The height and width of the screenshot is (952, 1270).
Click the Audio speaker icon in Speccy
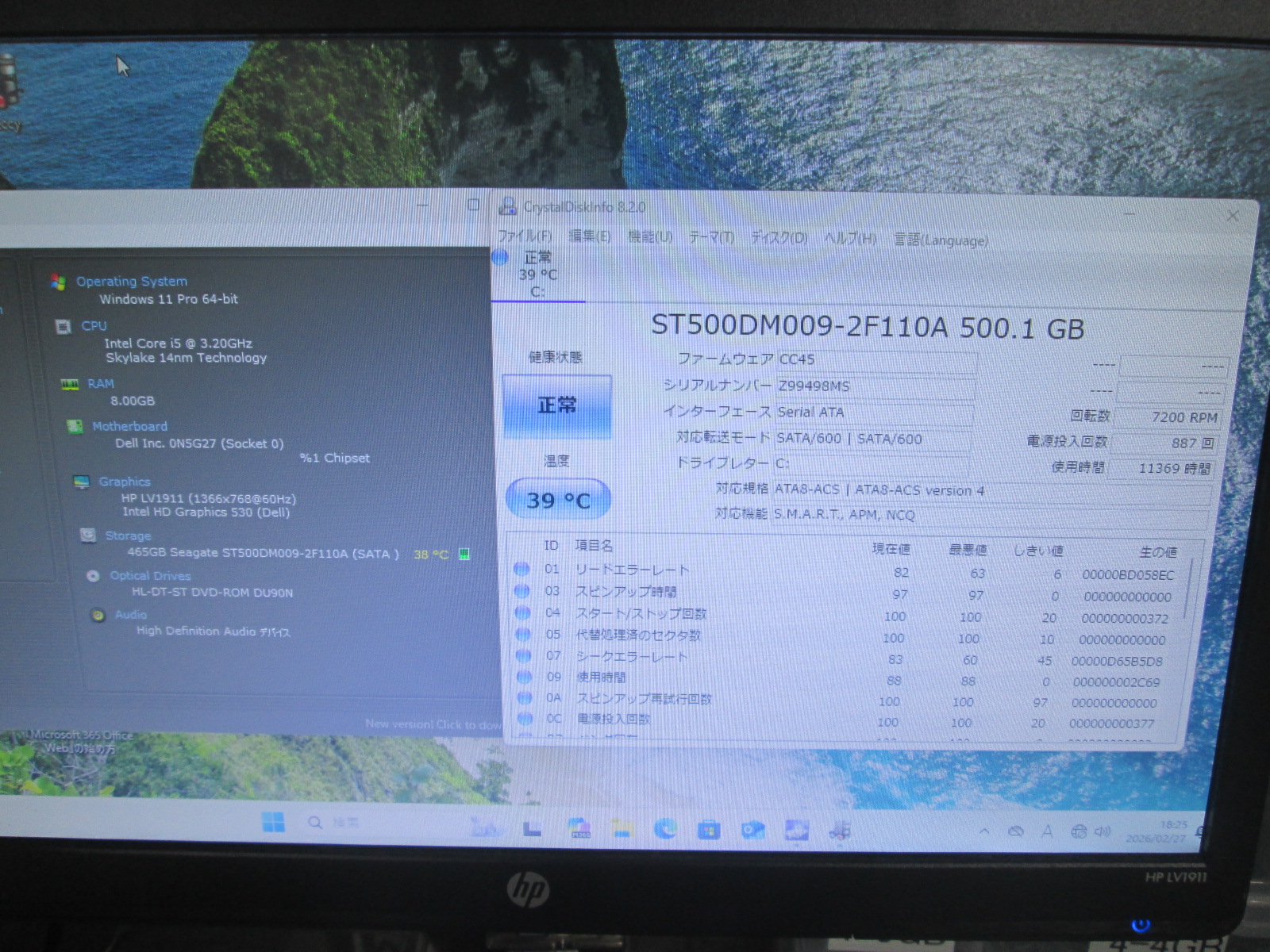(98, 615)
